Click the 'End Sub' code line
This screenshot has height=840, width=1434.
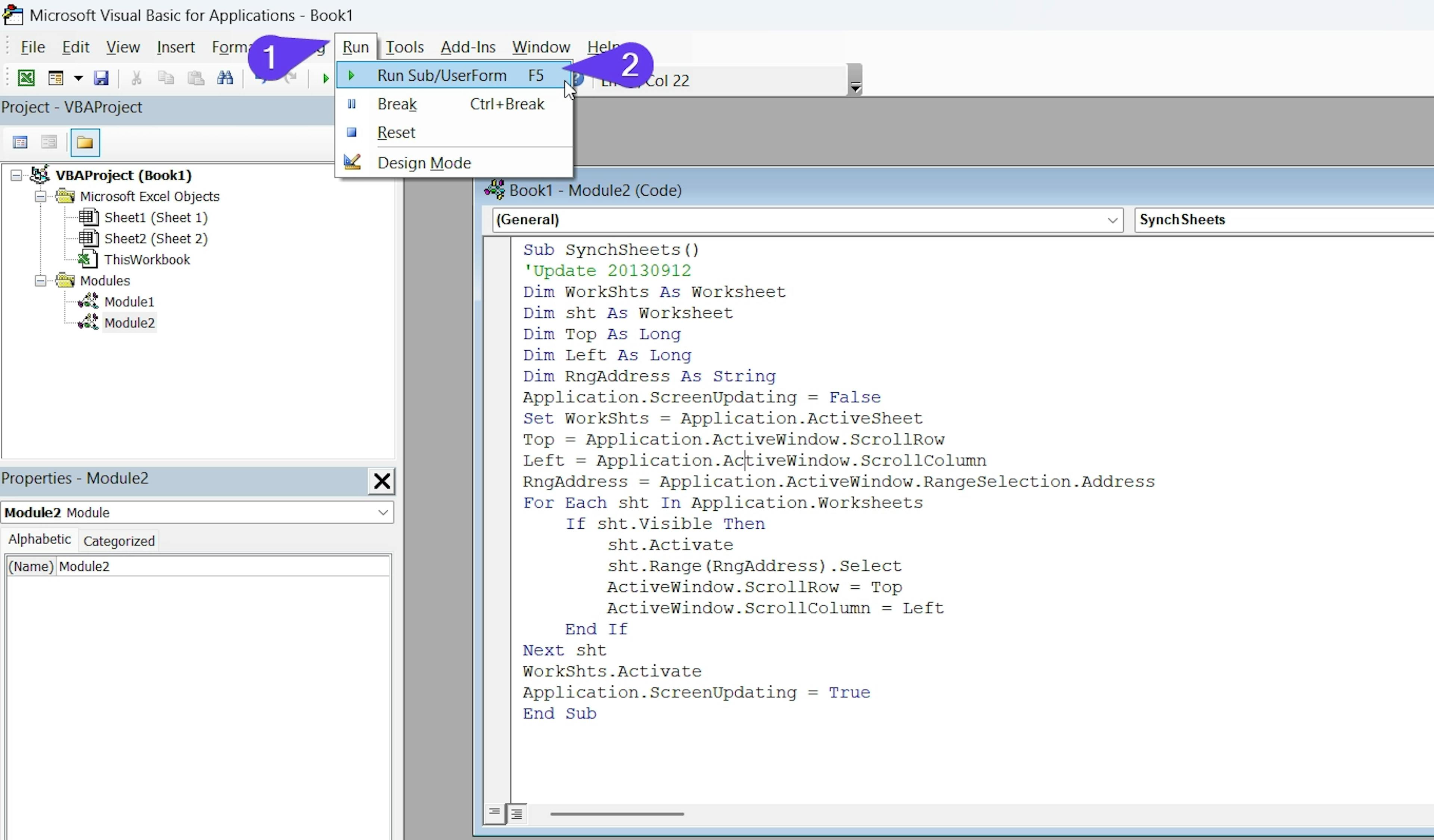tap(559, 713)
